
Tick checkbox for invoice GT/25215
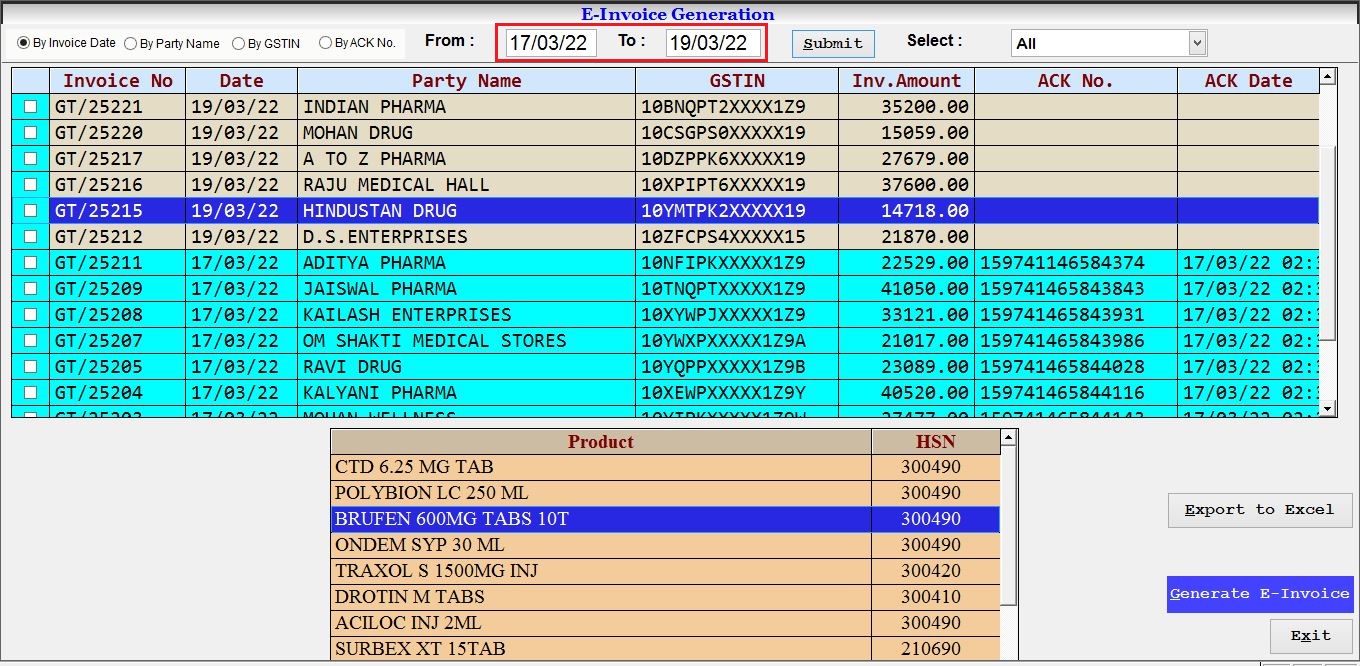[31, 210]
